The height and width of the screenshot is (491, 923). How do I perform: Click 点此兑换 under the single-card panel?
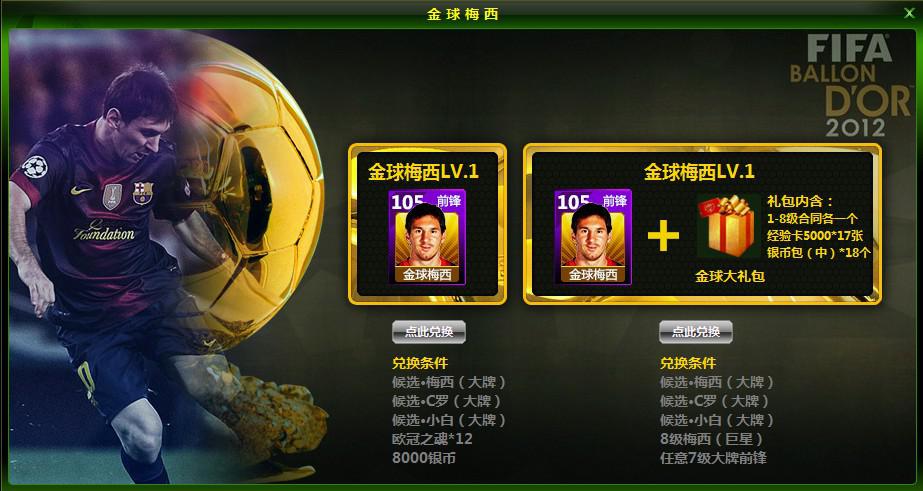click(429, 332)
